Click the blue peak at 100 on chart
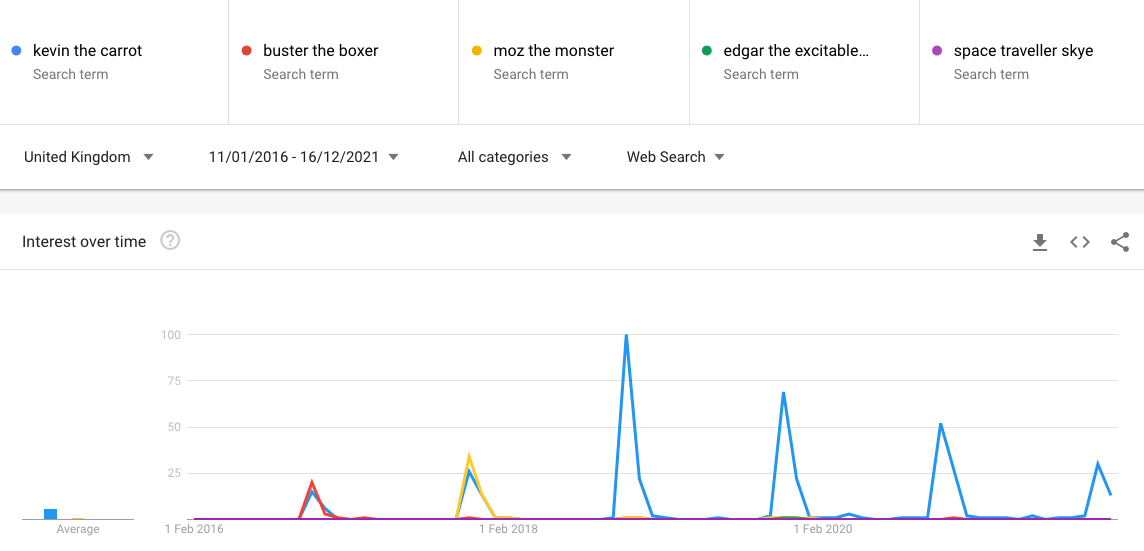Viewport: 1144px width, 551px height. (x=626, y=336)
